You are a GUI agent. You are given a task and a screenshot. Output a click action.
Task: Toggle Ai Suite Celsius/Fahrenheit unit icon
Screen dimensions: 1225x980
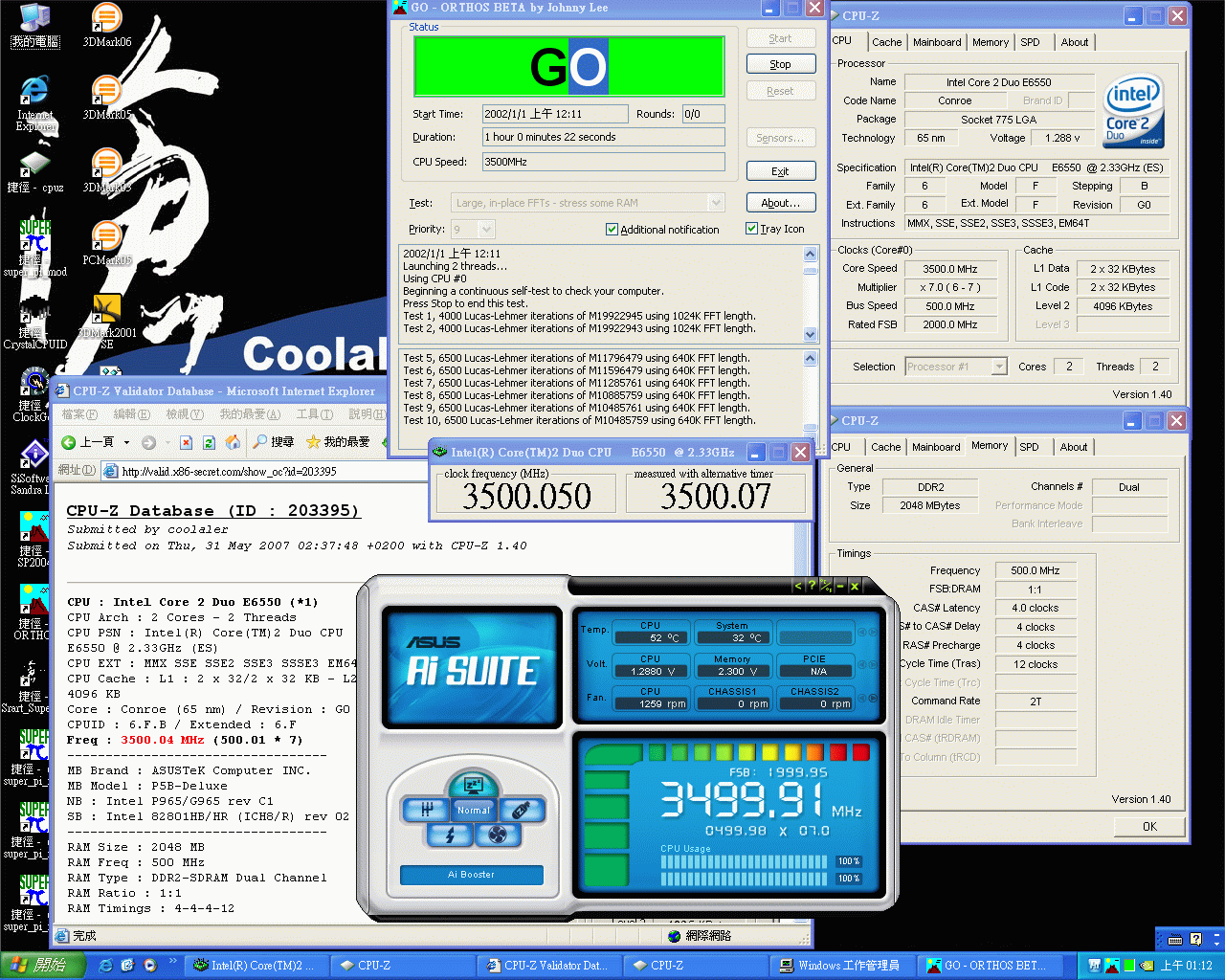tap(826, 586)
